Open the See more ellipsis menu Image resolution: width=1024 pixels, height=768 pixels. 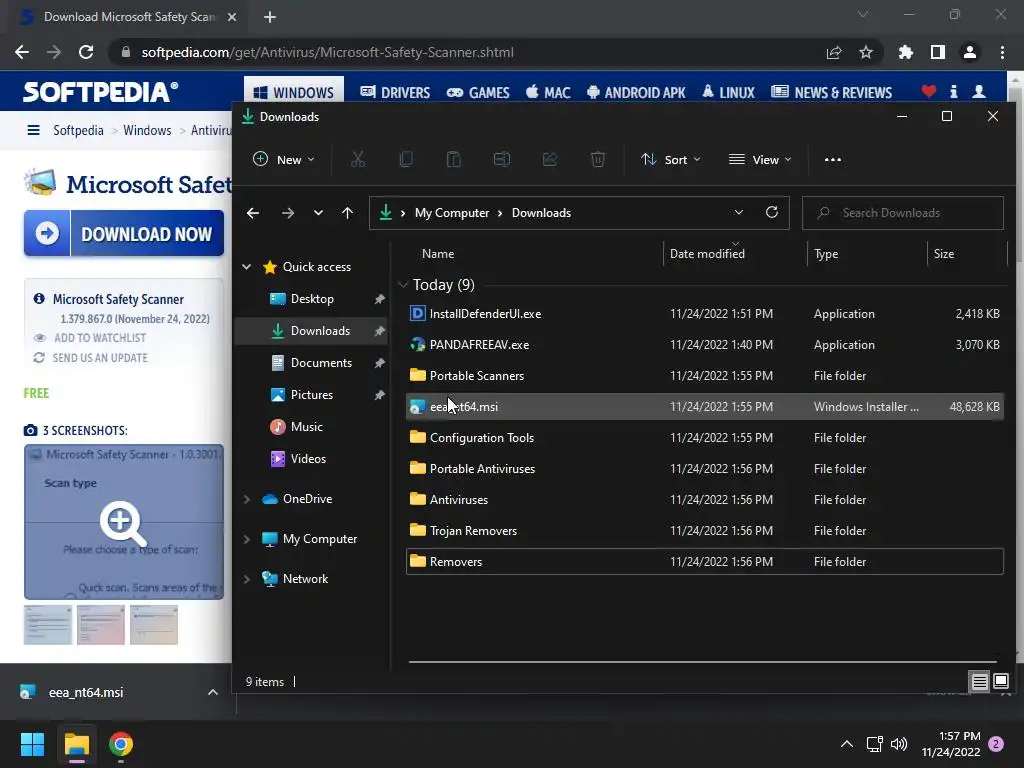point(833,159)
